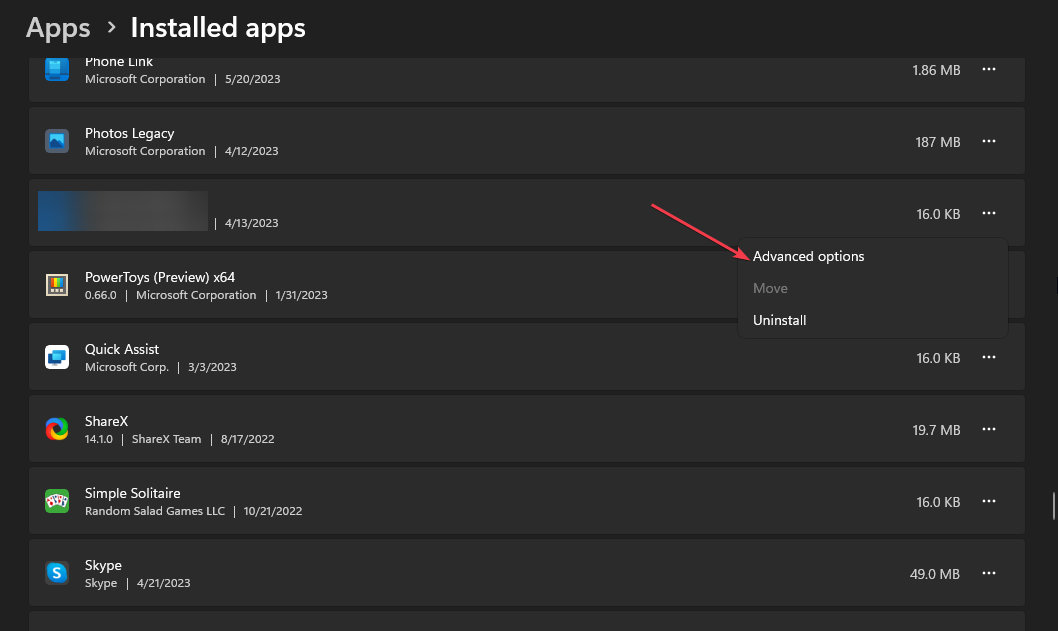1058x631 pixels.
Task: Open three-dot menu for 4/13/2023 app
Action: [x=989, y=213]
